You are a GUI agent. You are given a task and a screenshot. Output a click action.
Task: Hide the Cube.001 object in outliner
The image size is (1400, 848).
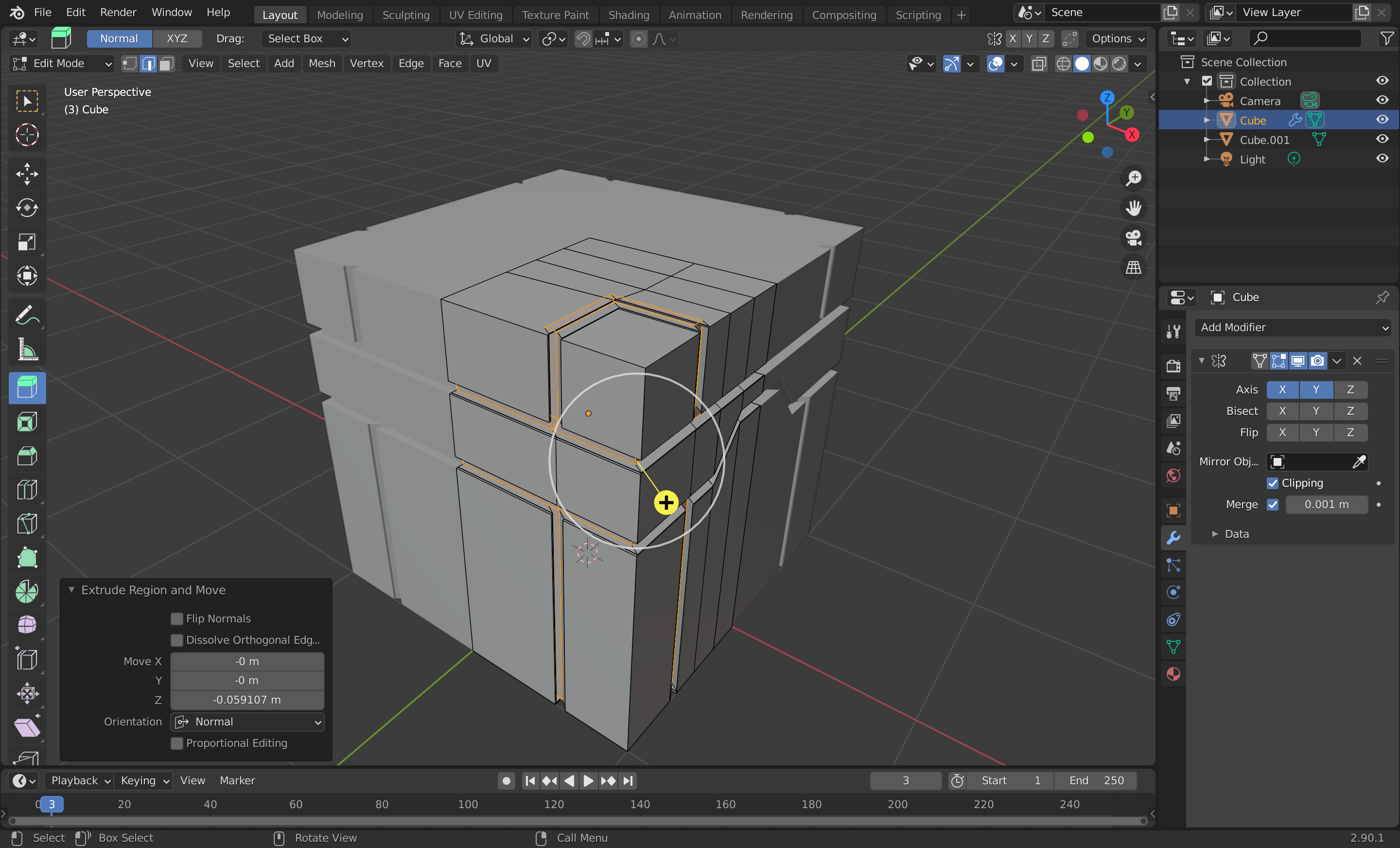click(x=1382, y=139)
